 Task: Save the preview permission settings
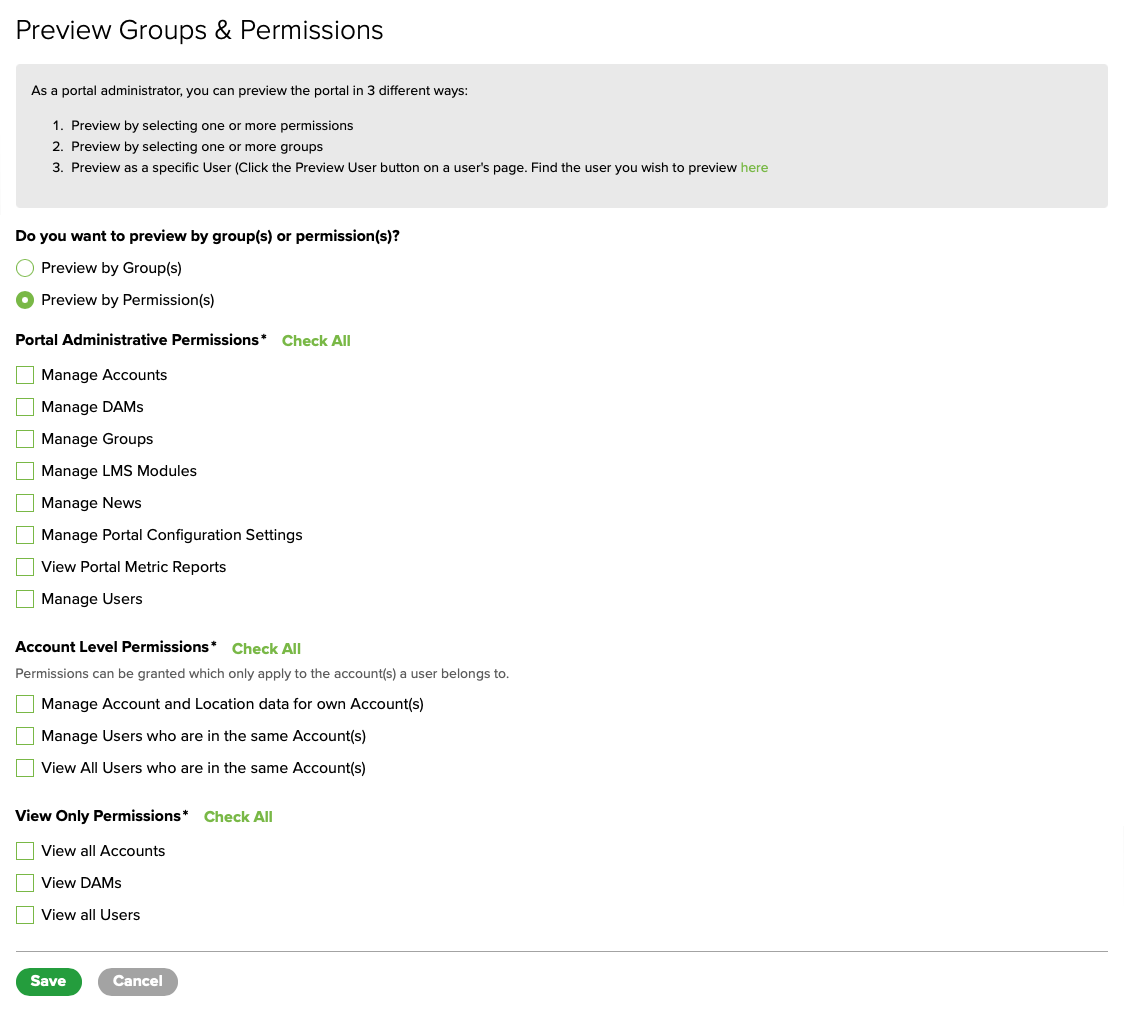48,981
